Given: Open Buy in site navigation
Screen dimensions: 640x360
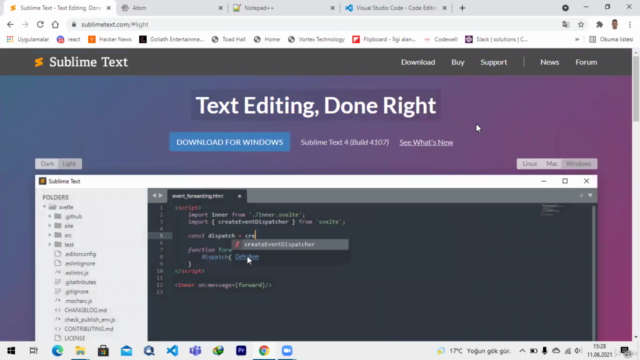Looking at the screenshot, I should point(458,62).
